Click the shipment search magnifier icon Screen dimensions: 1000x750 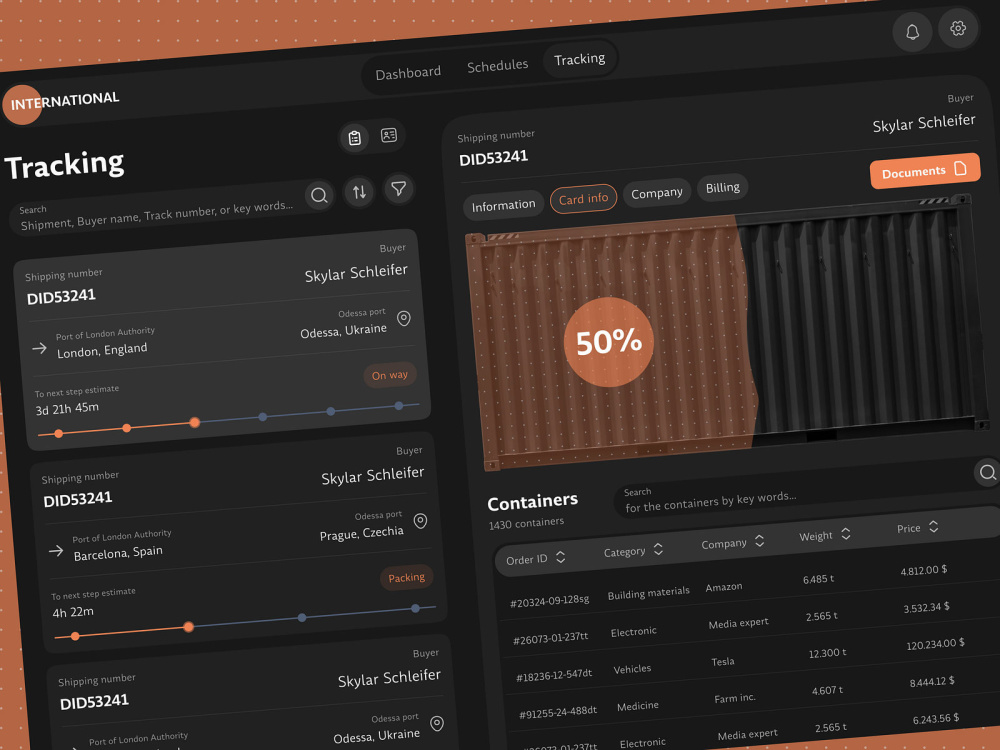point(320,195)
